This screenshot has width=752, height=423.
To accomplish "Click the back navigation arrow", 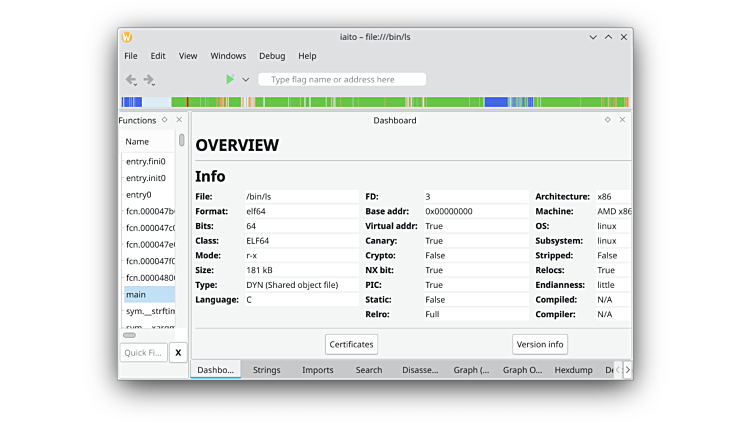I will click(131, 80).
